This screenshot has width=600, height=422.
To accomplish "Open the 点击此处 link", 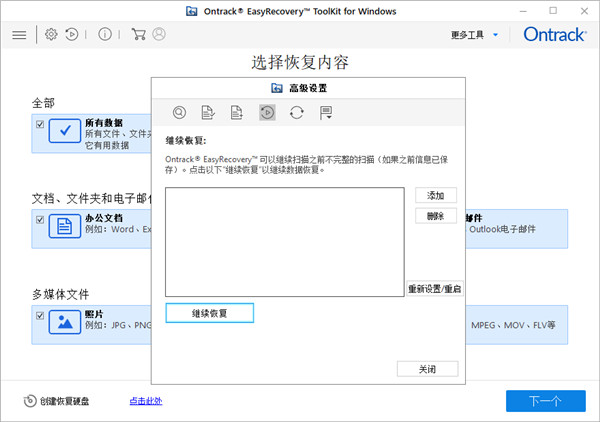I will pyautogui.click(x=146, y=401).
